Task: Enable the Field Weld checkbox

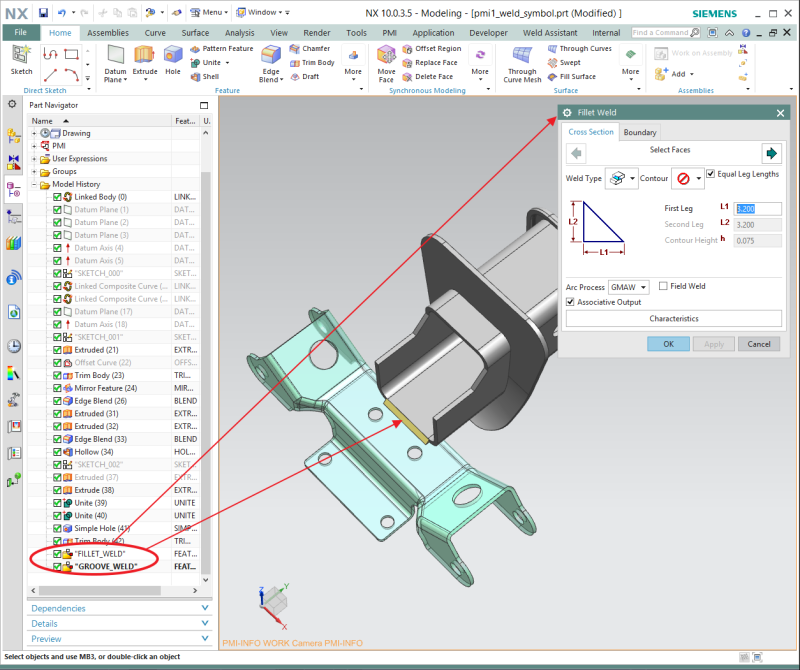Action: (x=663, y=286)
